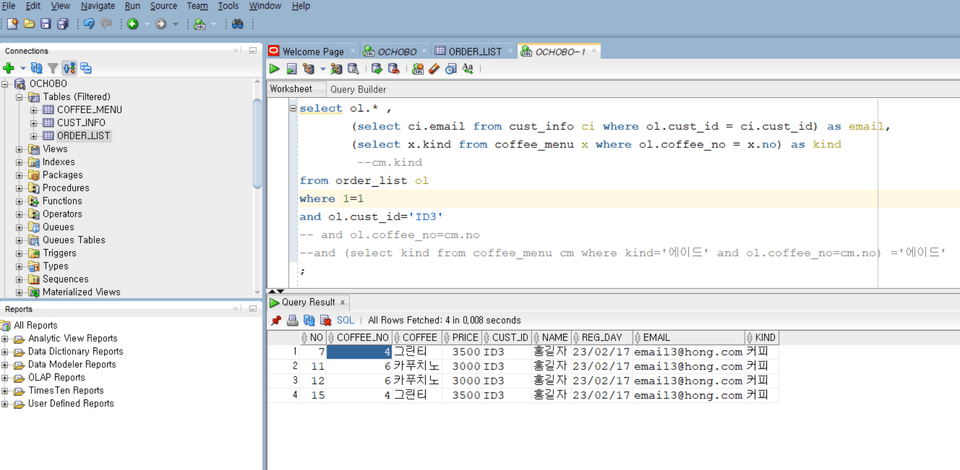960x470 pixels.
Task: Click the Run Script icon in the worksheet toolbar
Action: (291, 69)
